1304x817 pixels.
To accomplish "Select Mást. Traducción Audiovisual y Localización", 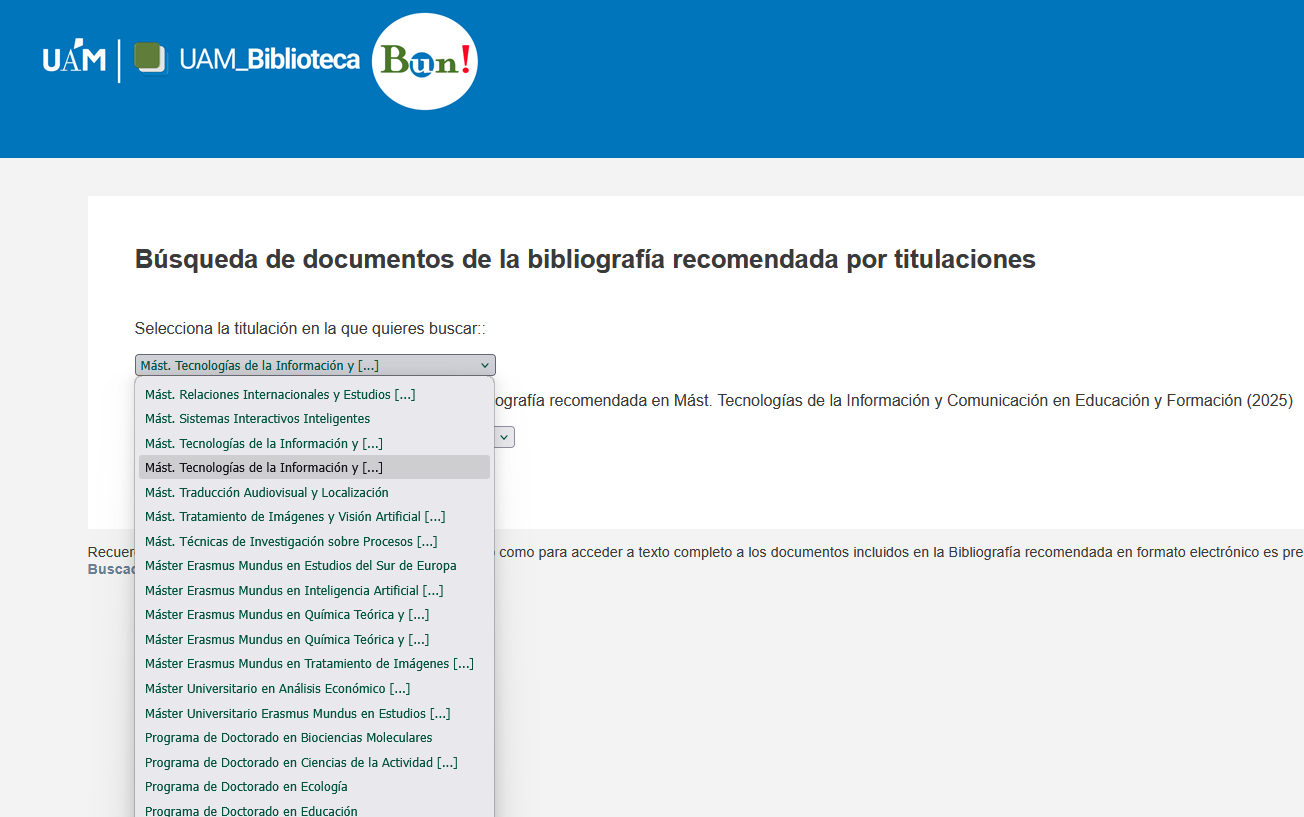I will [266, 492].
